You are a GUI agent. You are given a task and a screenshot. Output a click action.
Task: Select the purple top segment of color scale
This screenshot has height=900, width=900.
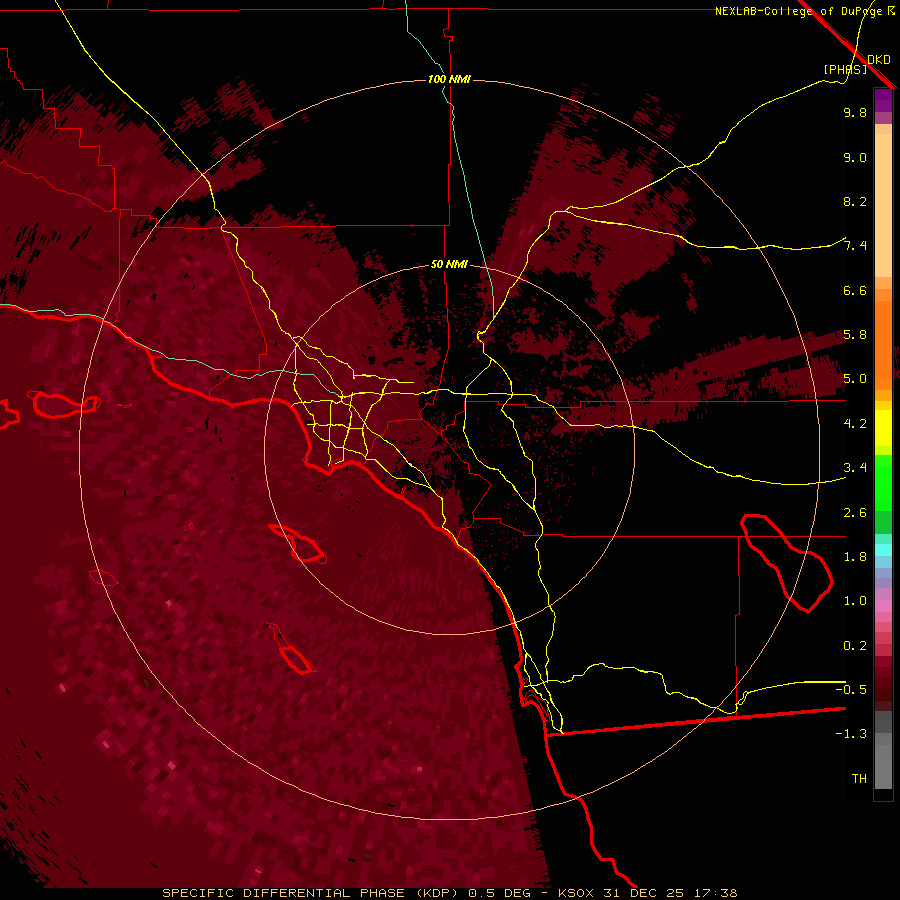(x=883, y=100)
